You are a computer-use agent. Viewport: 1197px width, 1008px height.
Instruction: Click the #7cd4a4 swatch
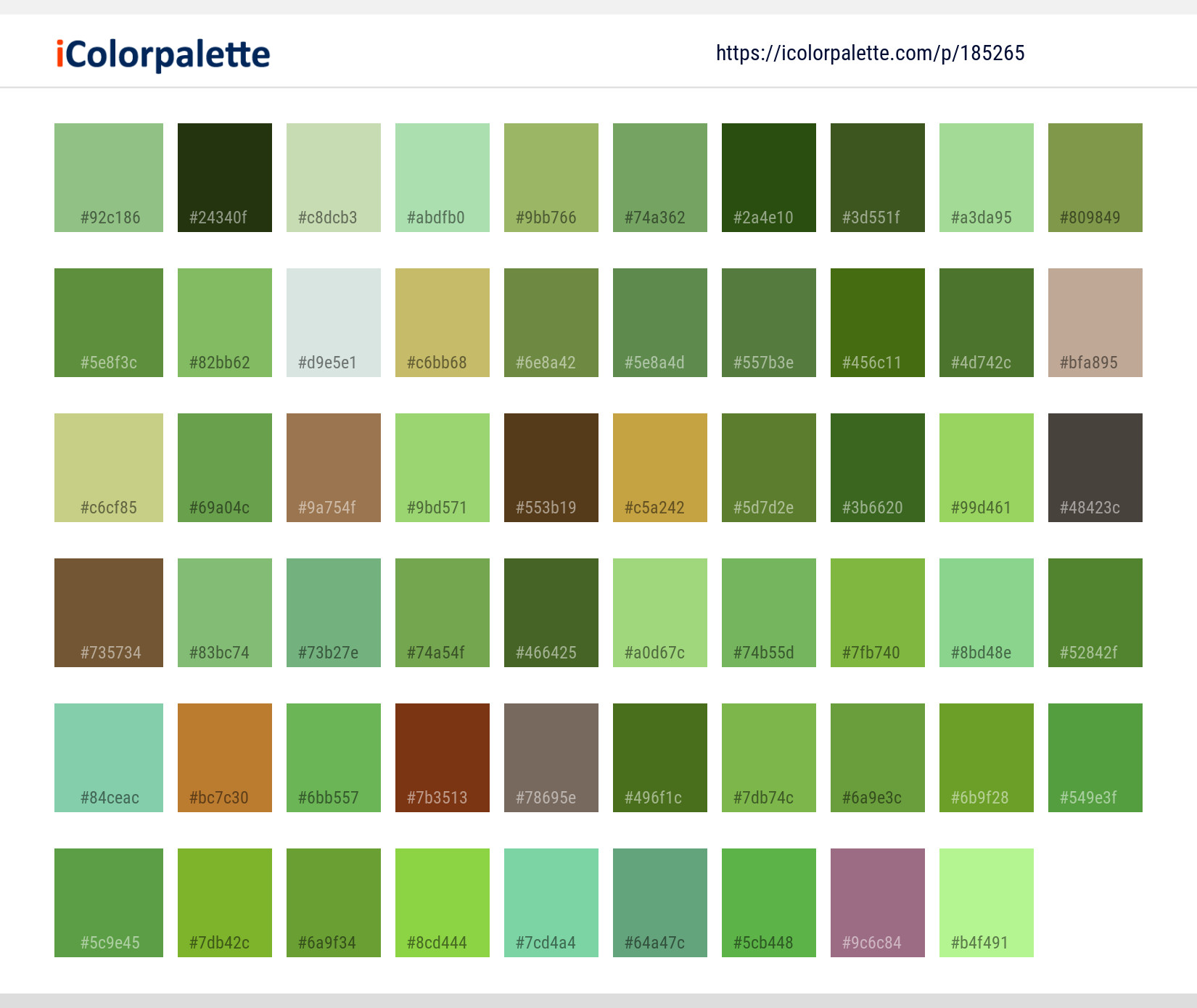(x=551, y=903)
